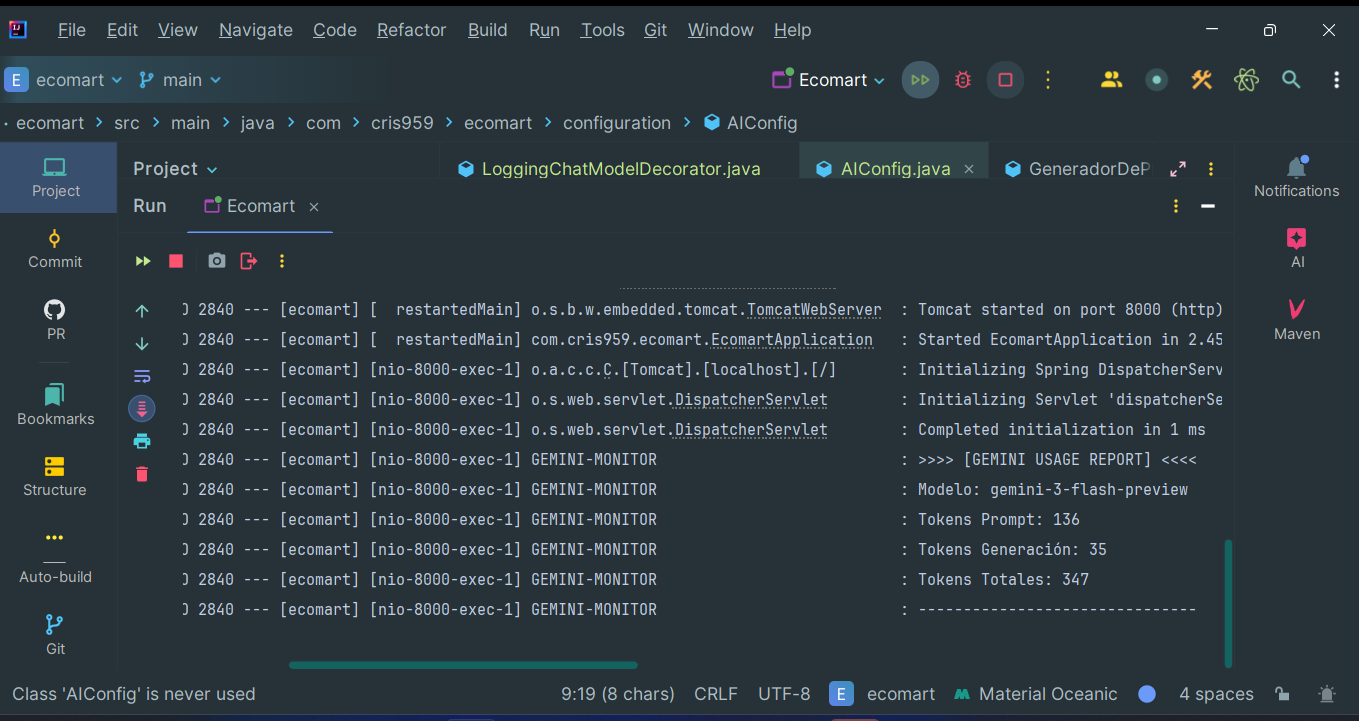Click the red exit icon in the Run toolbar
Image resolution: width=1359 pixels, height=721 pixels.
[249, 261]
